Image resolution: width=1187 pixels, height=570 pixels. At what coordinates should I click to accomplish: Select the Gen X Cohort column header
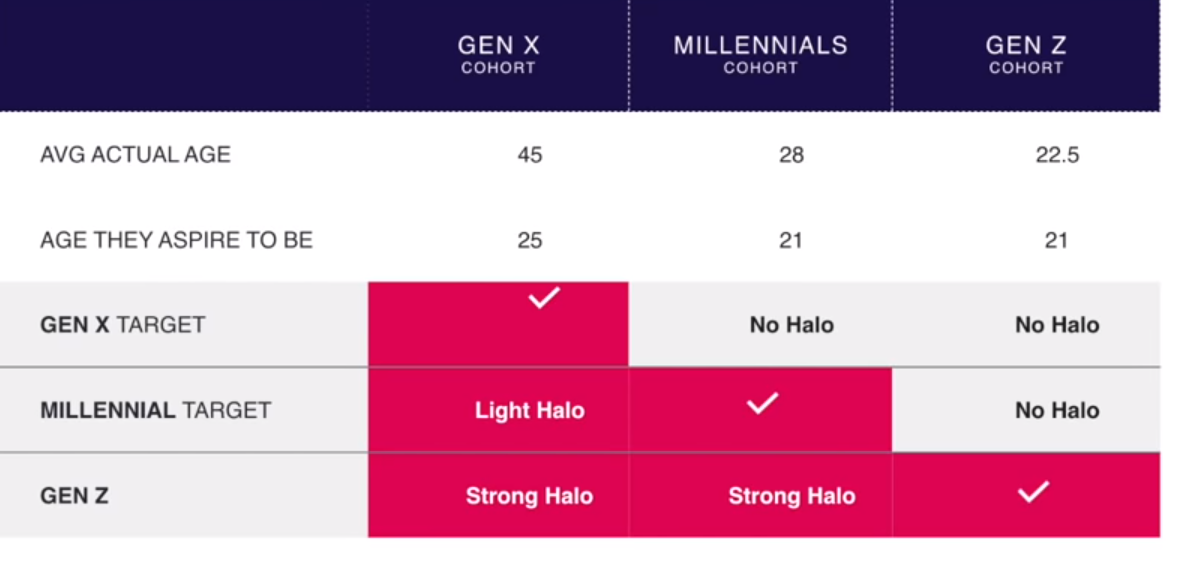[x=498, y=54]
